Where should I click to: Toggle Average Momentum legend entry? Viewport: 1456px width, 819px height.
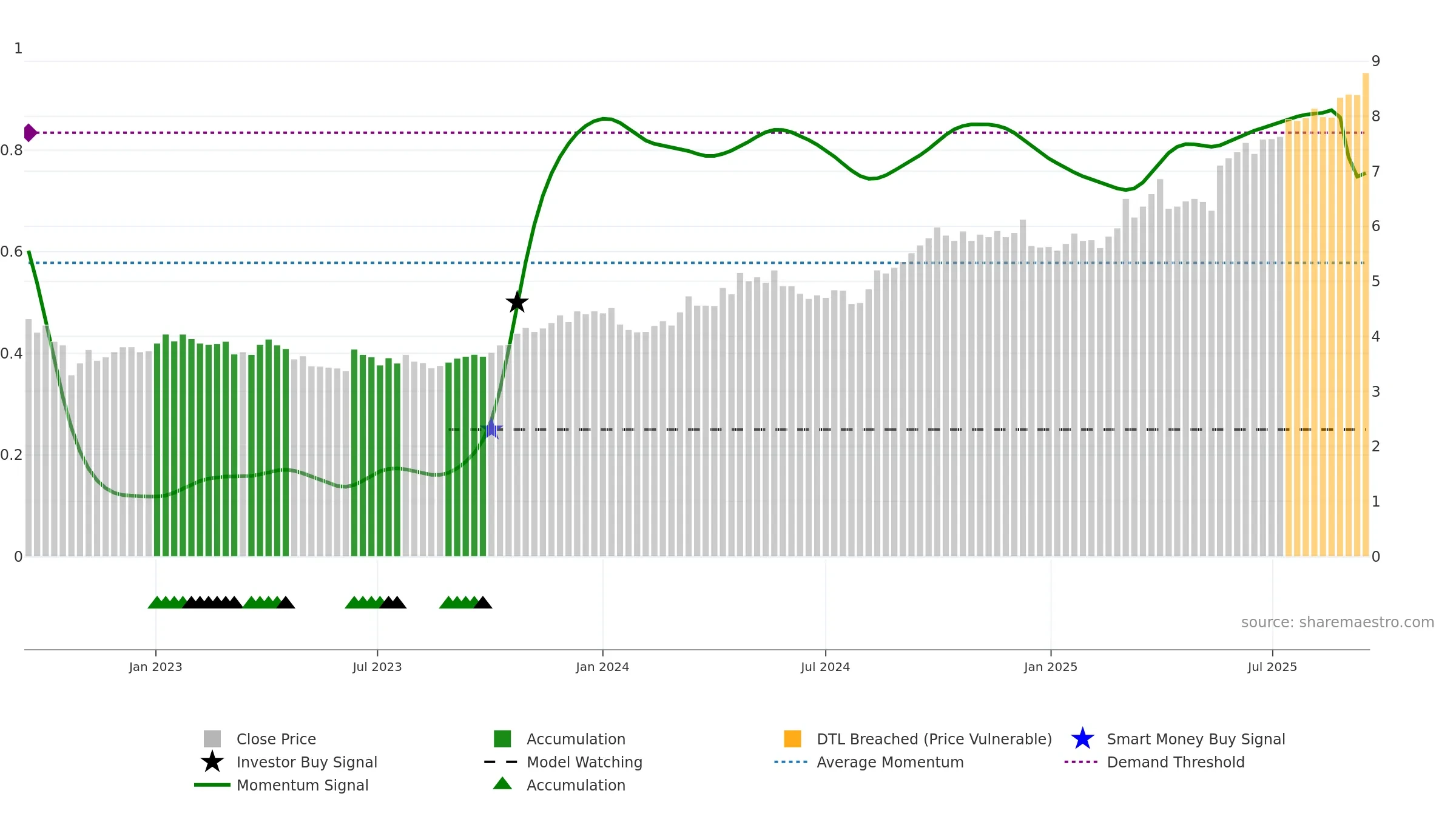click(889, 762)
